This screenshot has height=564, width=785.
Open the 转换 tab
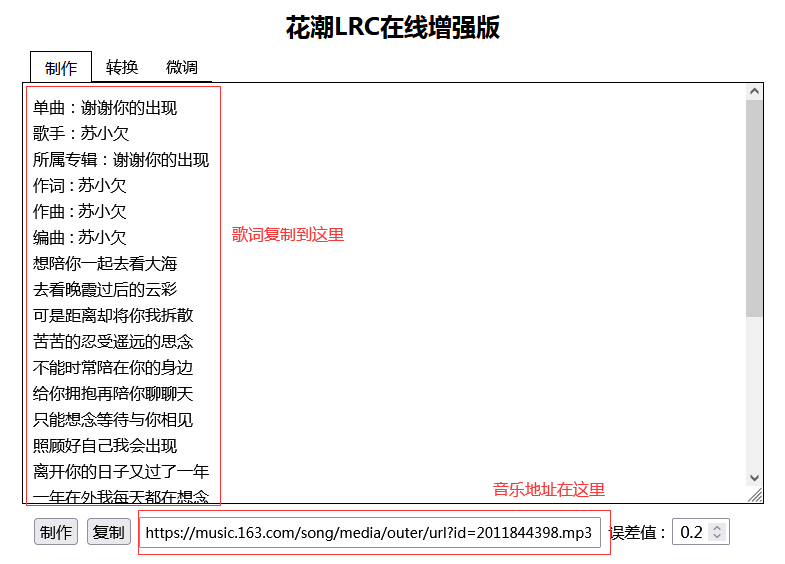click(122, 67)
